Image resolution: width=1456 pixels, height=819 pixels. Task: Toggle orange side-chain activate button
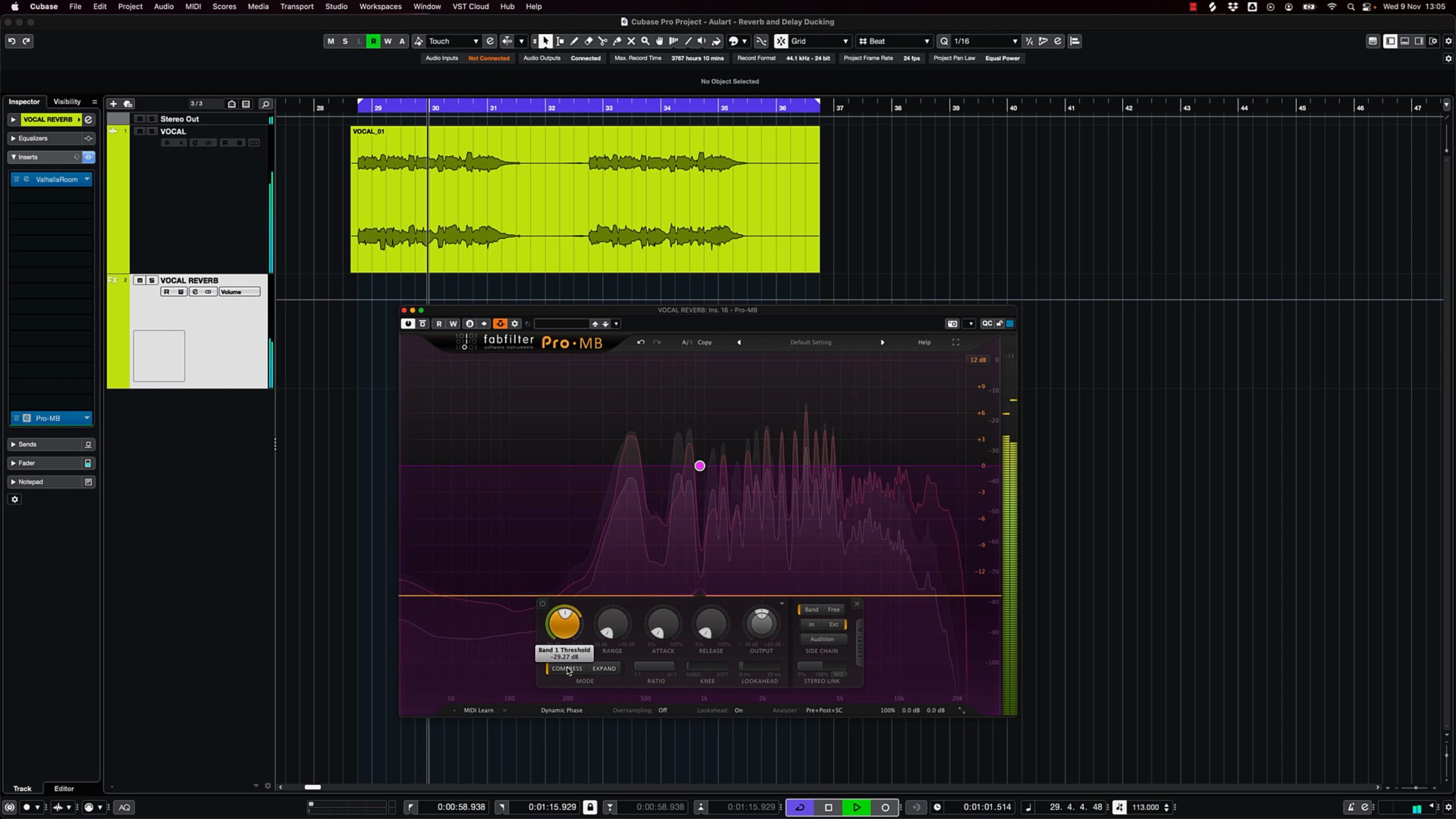click(500, 324)
